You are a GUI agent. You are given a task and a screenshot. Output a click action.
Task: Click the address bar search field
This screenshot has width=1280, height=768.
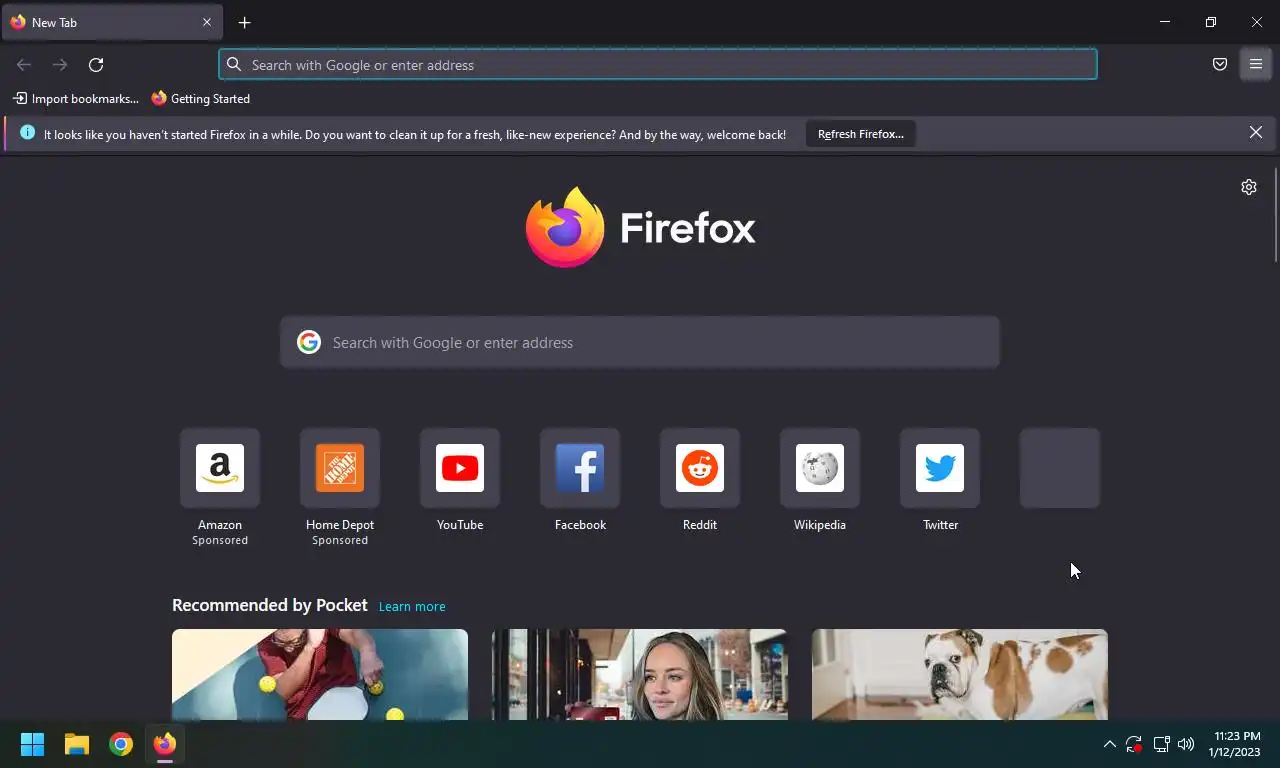658,65
